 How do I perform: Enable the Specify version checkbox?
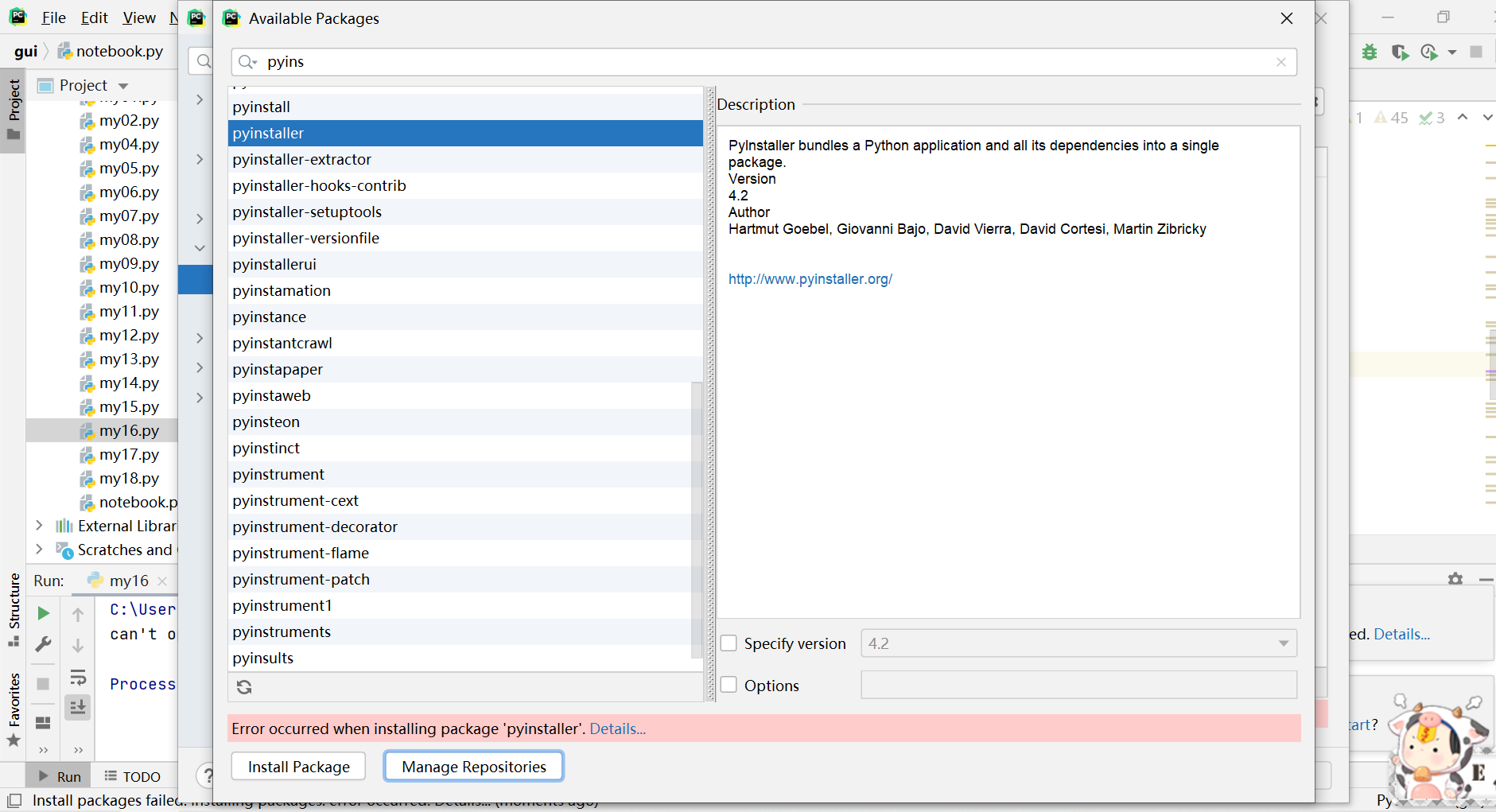(x=729, y=643)
